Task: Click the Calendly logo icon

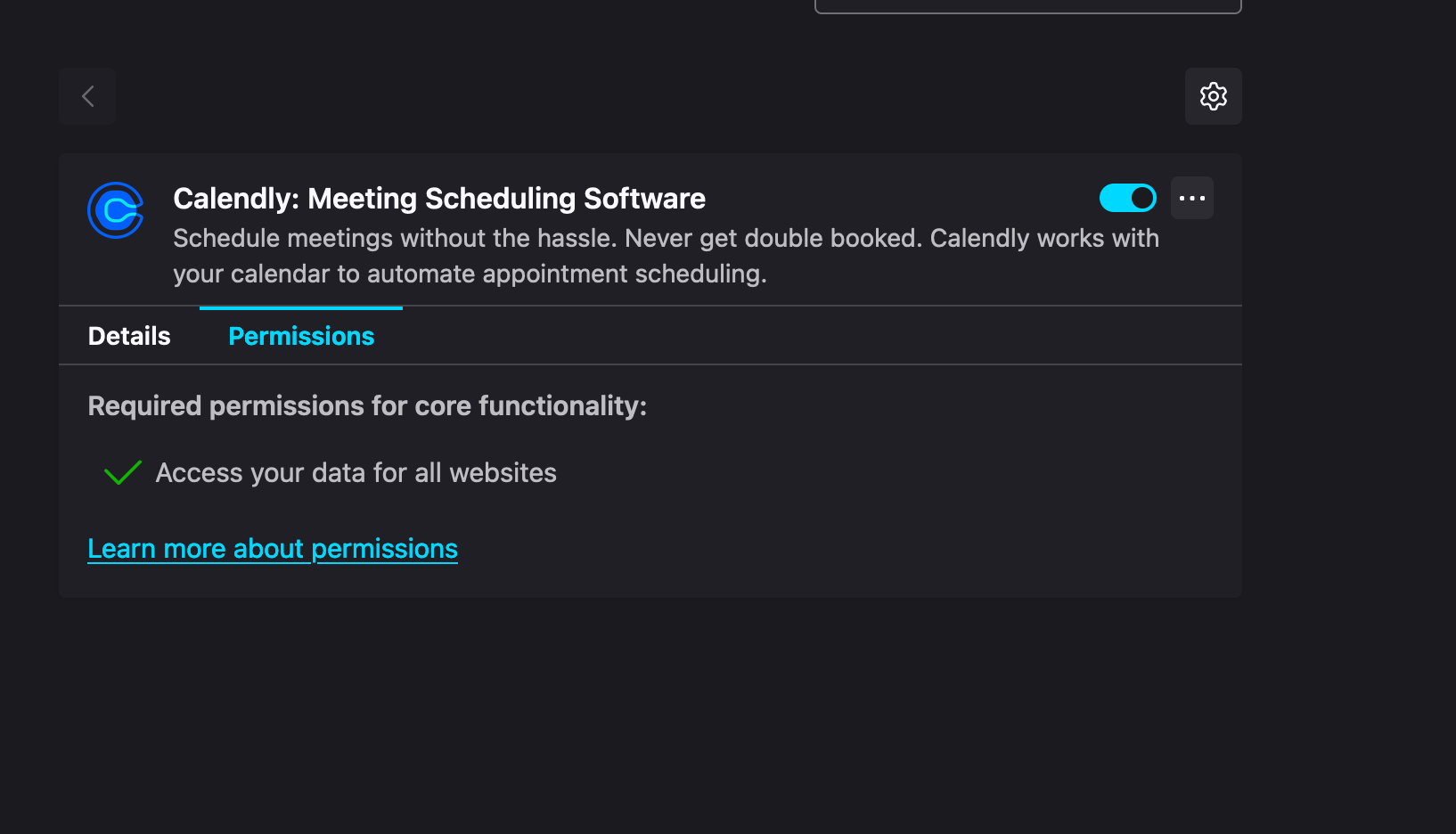Action: pos(116,210)
